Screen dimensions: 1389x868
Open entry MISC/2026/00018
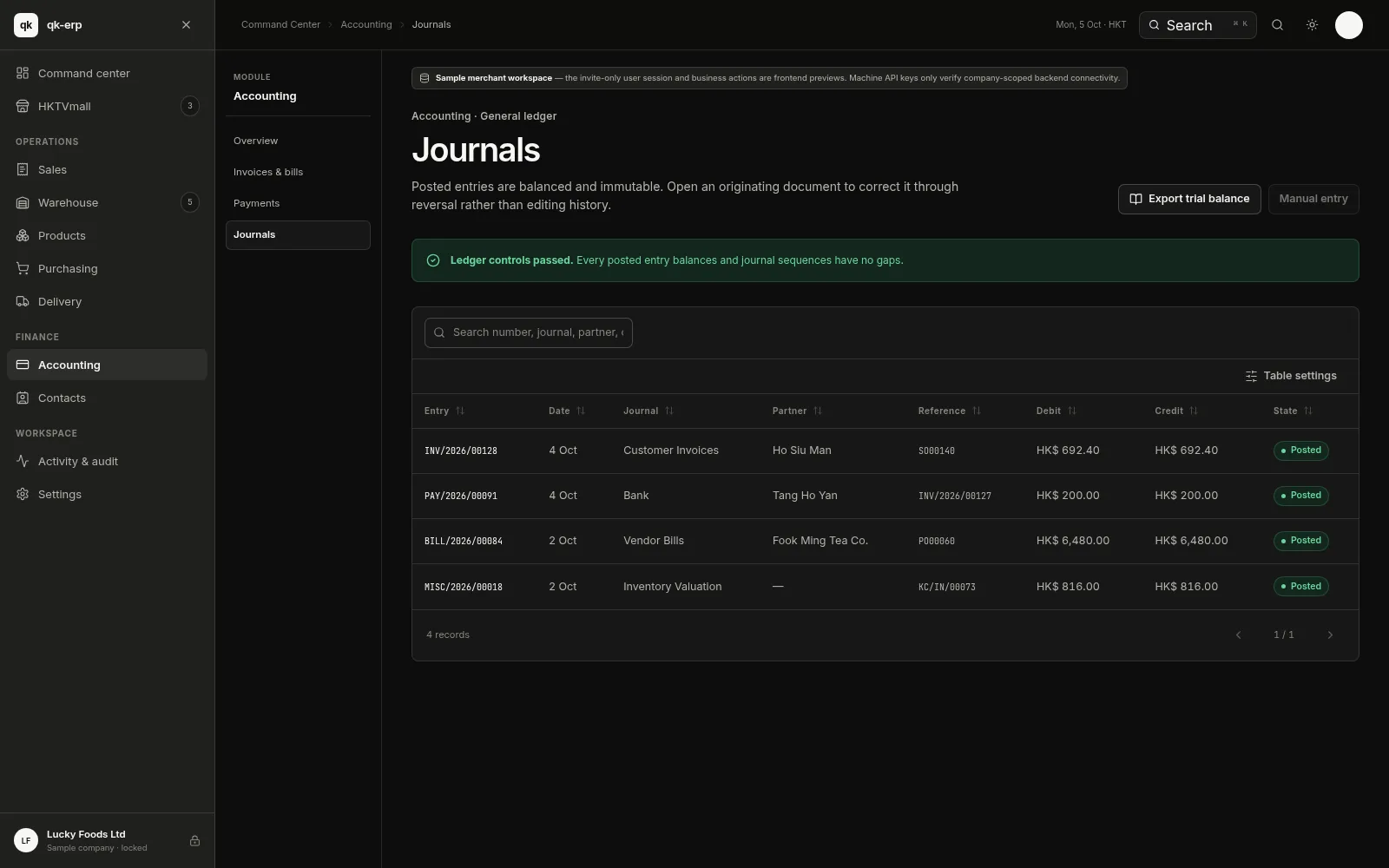pyautogui.click(x=464, y=587)
